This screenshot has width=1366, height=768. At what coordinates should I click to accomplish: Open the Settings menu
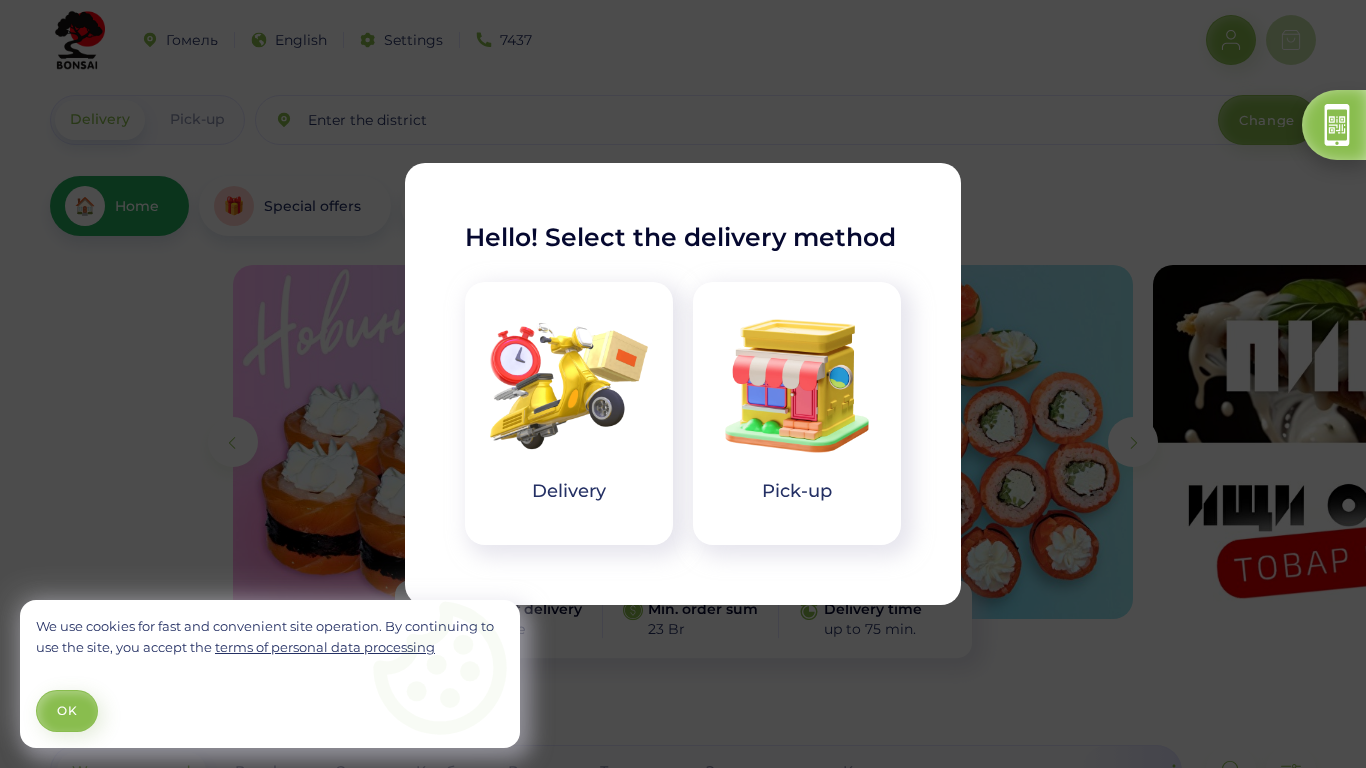pyautogui.click(x=401, y=40)
